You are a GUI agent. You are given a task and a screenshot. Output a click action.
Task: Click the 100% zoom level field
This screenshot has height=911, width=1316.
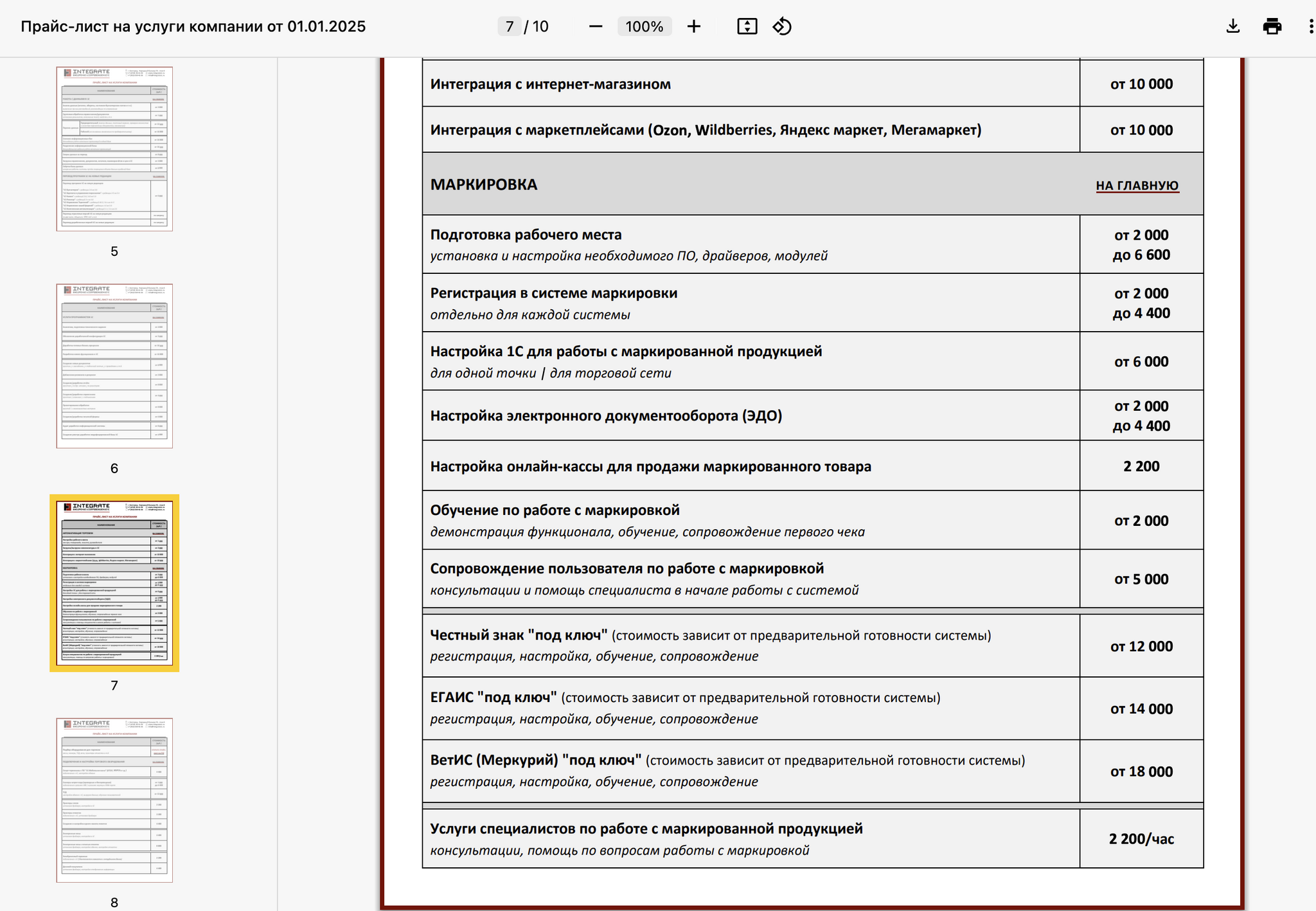tap(644, 26)
